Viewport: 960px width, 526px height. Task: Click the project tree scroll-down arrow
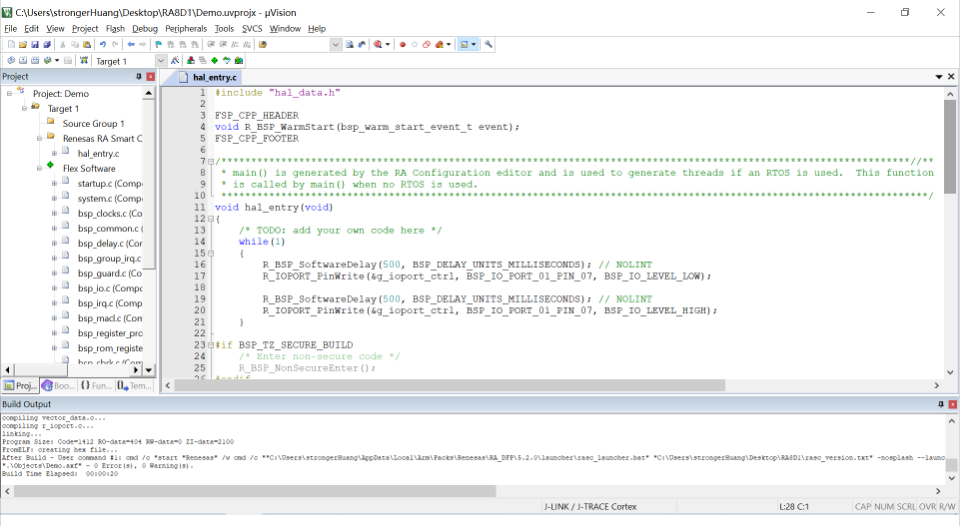149,369
